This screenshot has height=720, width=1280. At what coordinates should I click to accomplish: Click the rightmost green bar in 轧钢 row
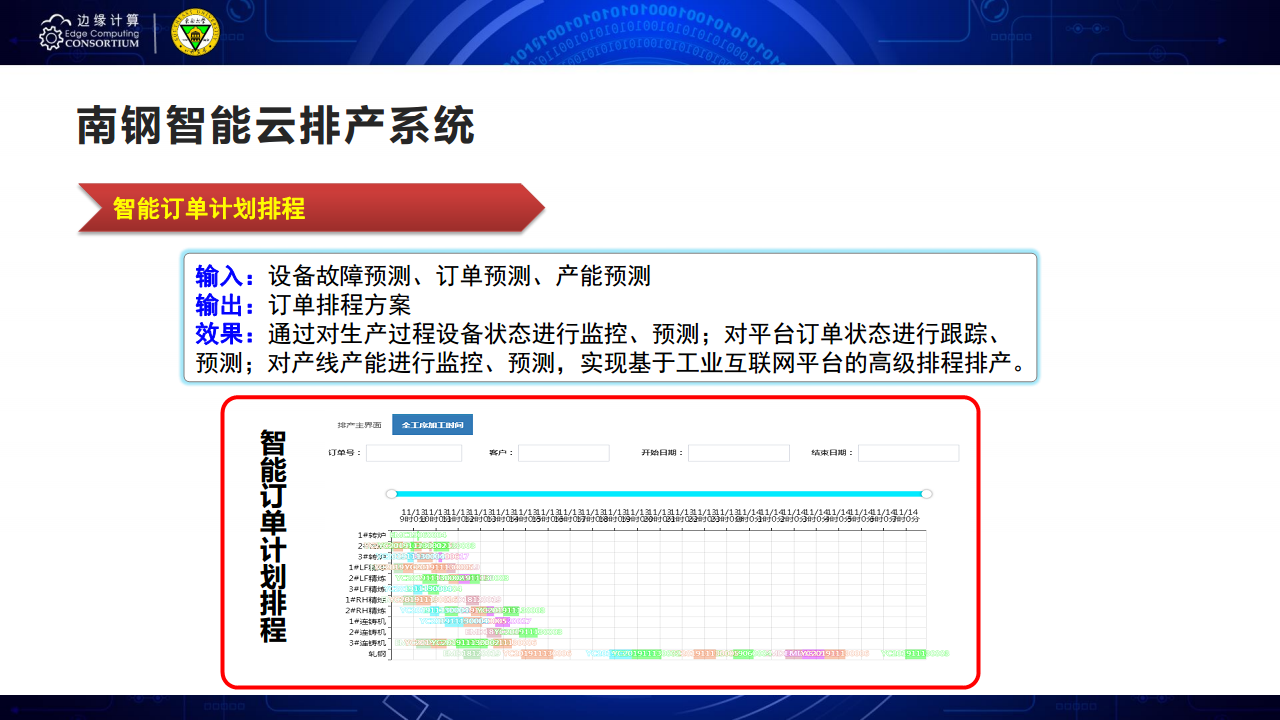tap(915, 654)
